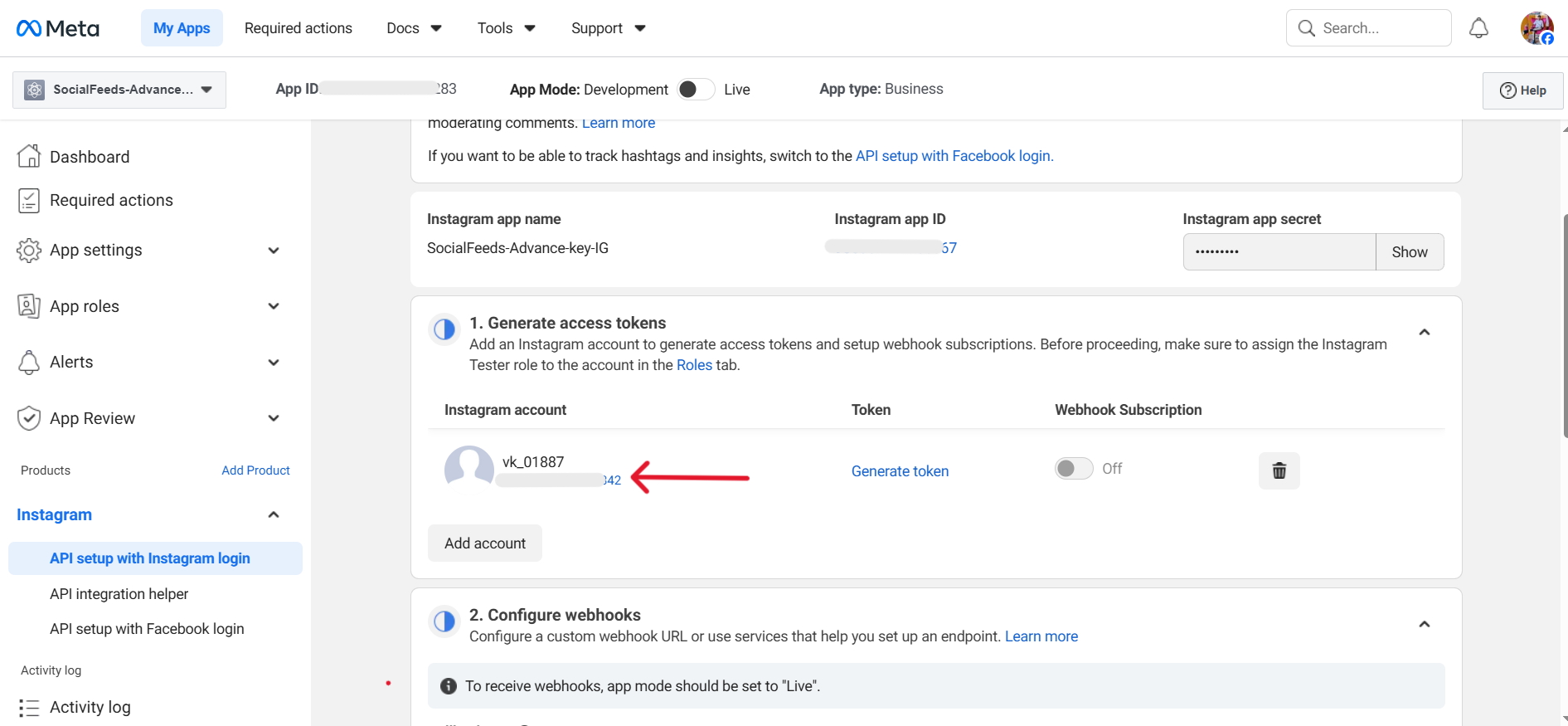Screen dimensions: 1568x726
Task: Open the Tools menu
Action: click(506, 28)
